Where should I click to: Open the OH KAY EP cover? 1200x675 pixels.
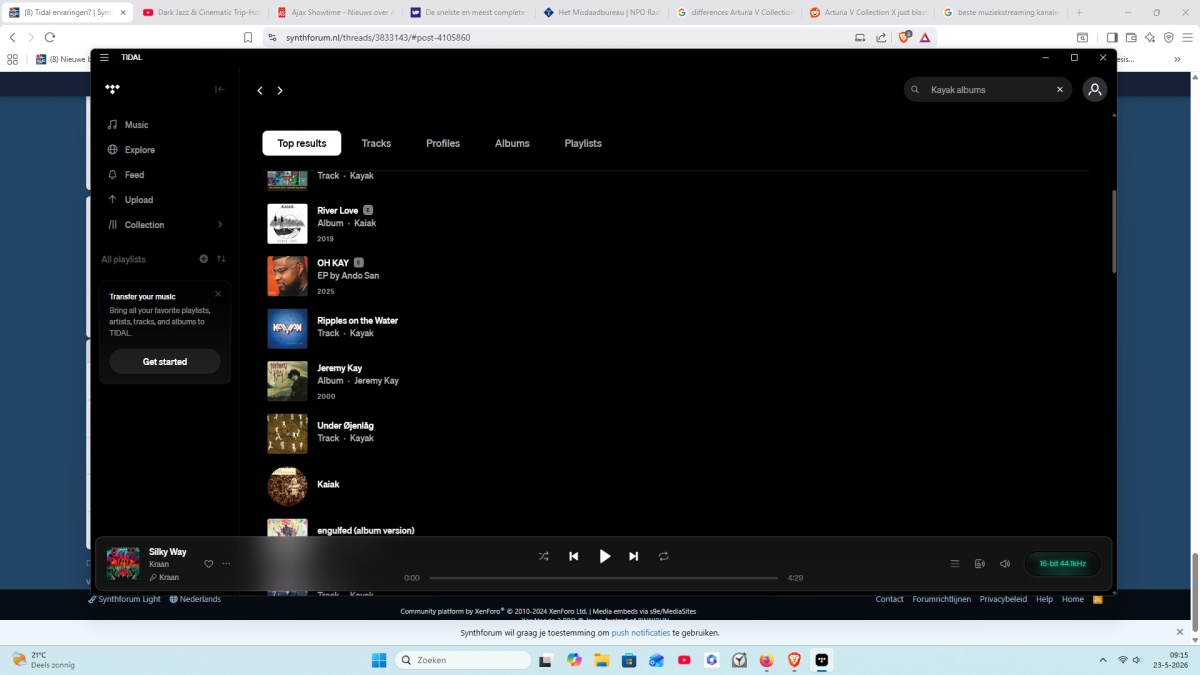click(x=287, y=276)
